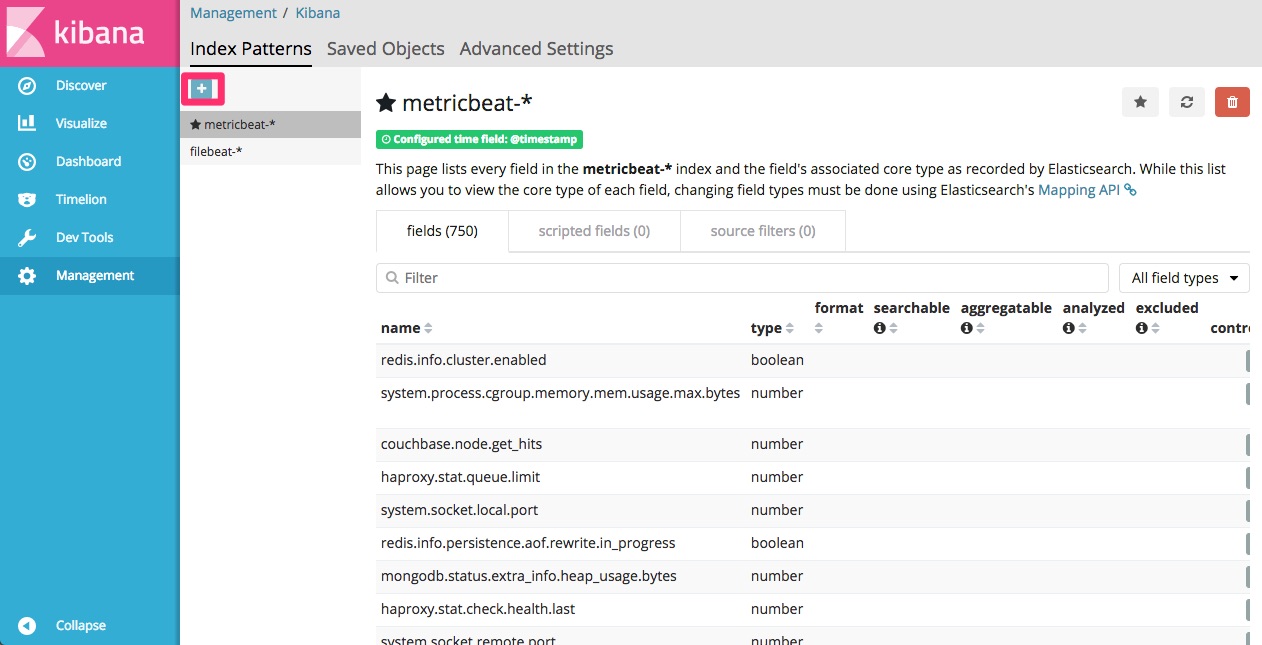Set metricbeat-* as default index via star button
This screenshot has width=1262, height=645.
[x=1140, y=102]
